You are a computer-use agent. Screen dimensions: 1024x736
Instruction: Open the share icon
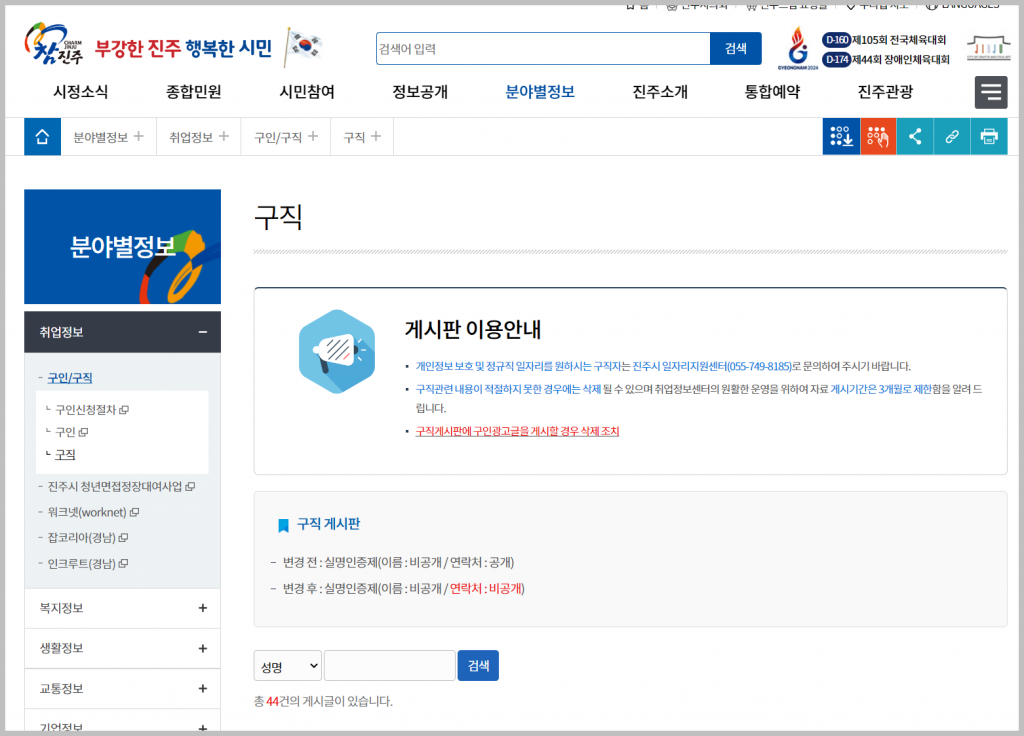pos(915,136)
